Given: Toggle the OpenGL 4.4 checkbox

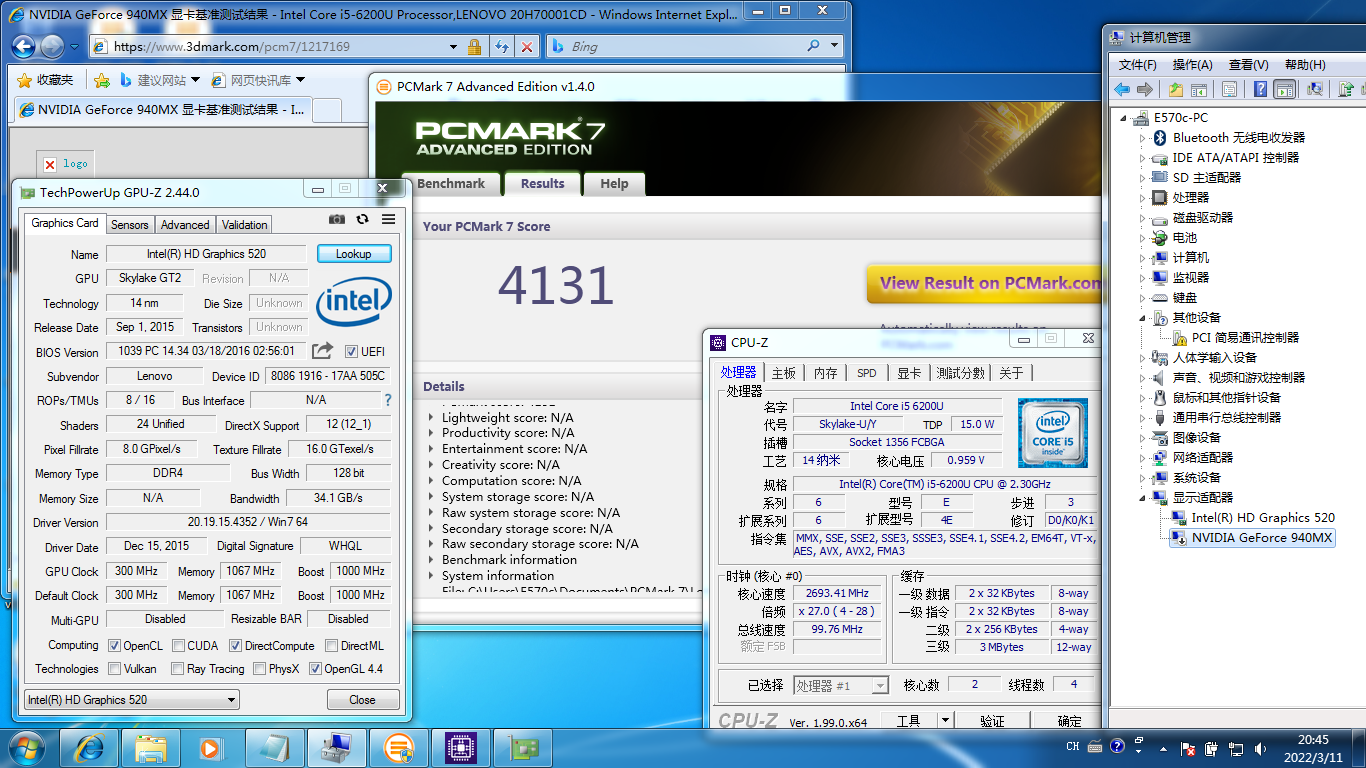Looking at the screenshot, I should pyautogui.click(x=315, y=669).
